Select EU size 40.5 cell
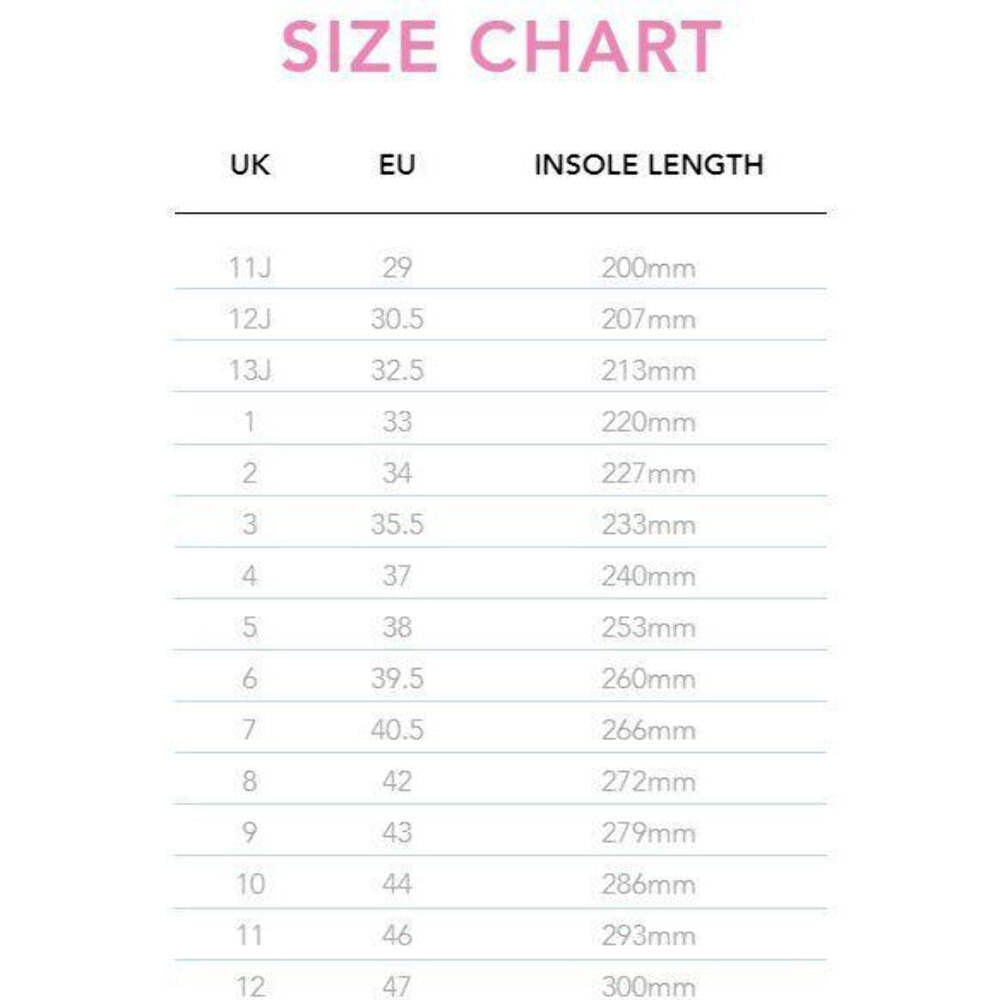Viewport: 1000px width, 1000px height. (397, 730)
